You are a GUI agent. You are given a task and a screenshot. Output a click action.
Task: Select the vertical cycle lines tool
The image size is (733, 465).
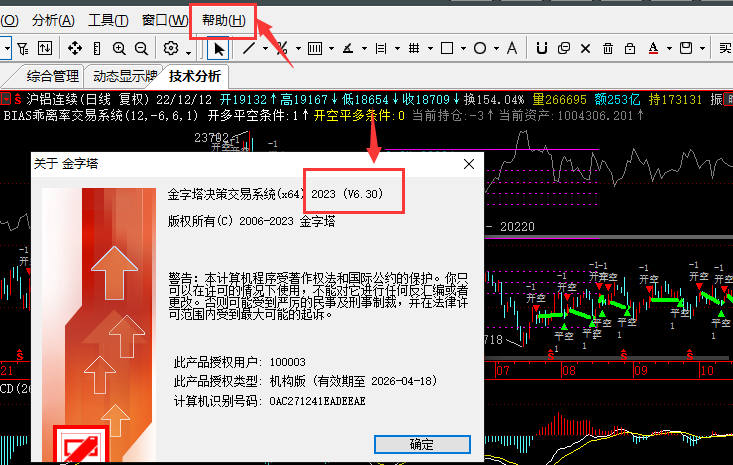point(315,48)
